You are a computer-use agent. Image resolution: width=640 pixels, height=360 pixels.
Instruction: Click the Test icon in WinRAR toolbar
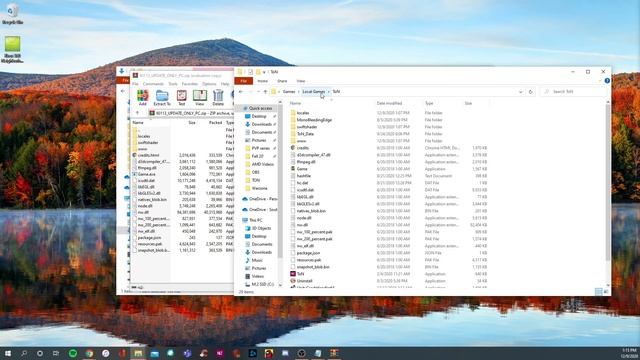182,98
